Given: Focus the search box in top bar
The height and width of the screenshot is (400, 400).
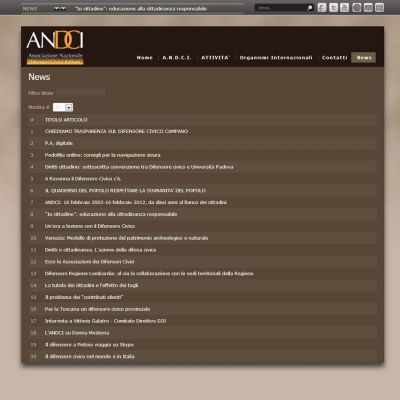Looking at the screenshot, I should 281,7.
